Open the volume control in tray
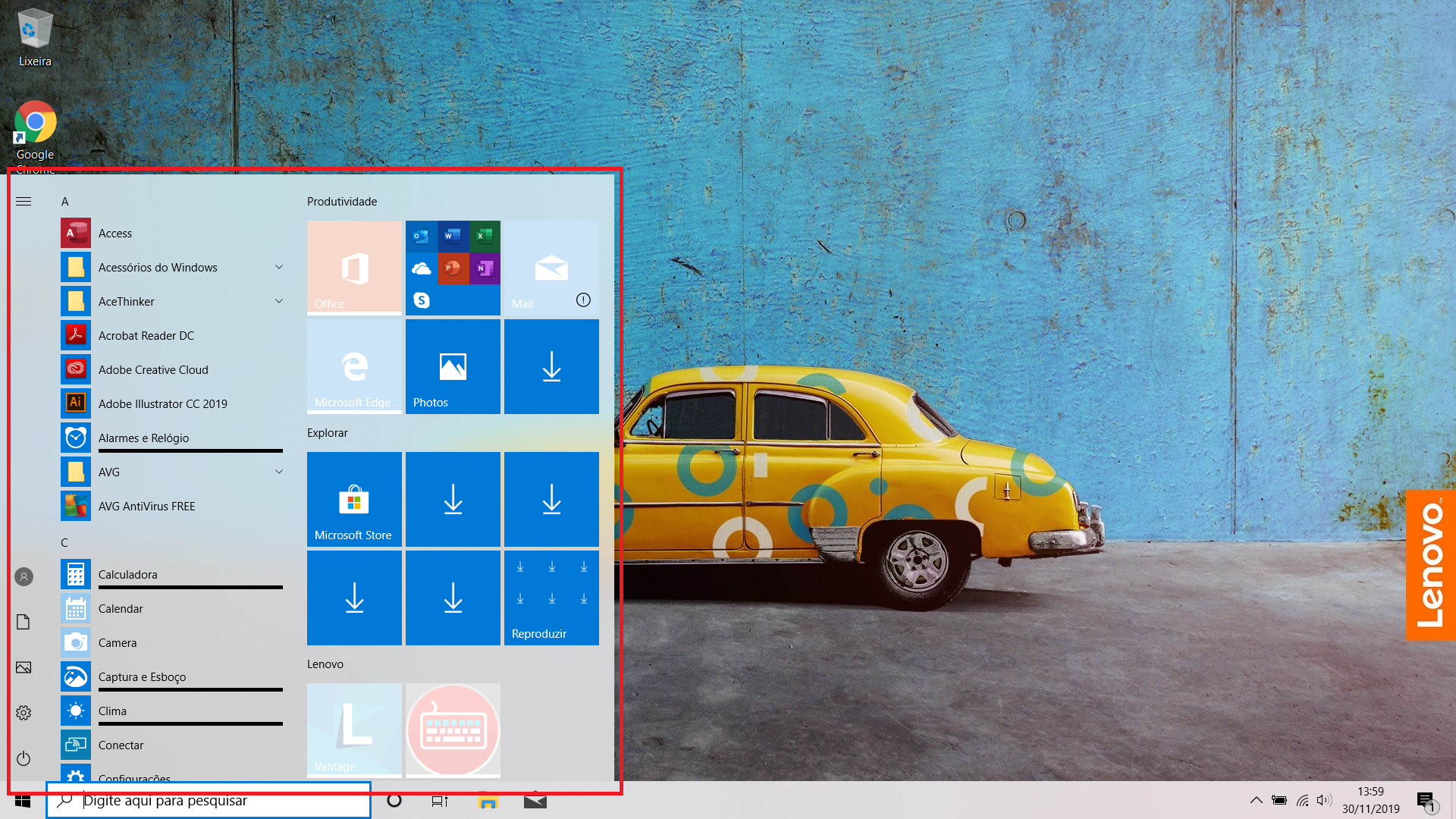 click(x=1324, y=801)
